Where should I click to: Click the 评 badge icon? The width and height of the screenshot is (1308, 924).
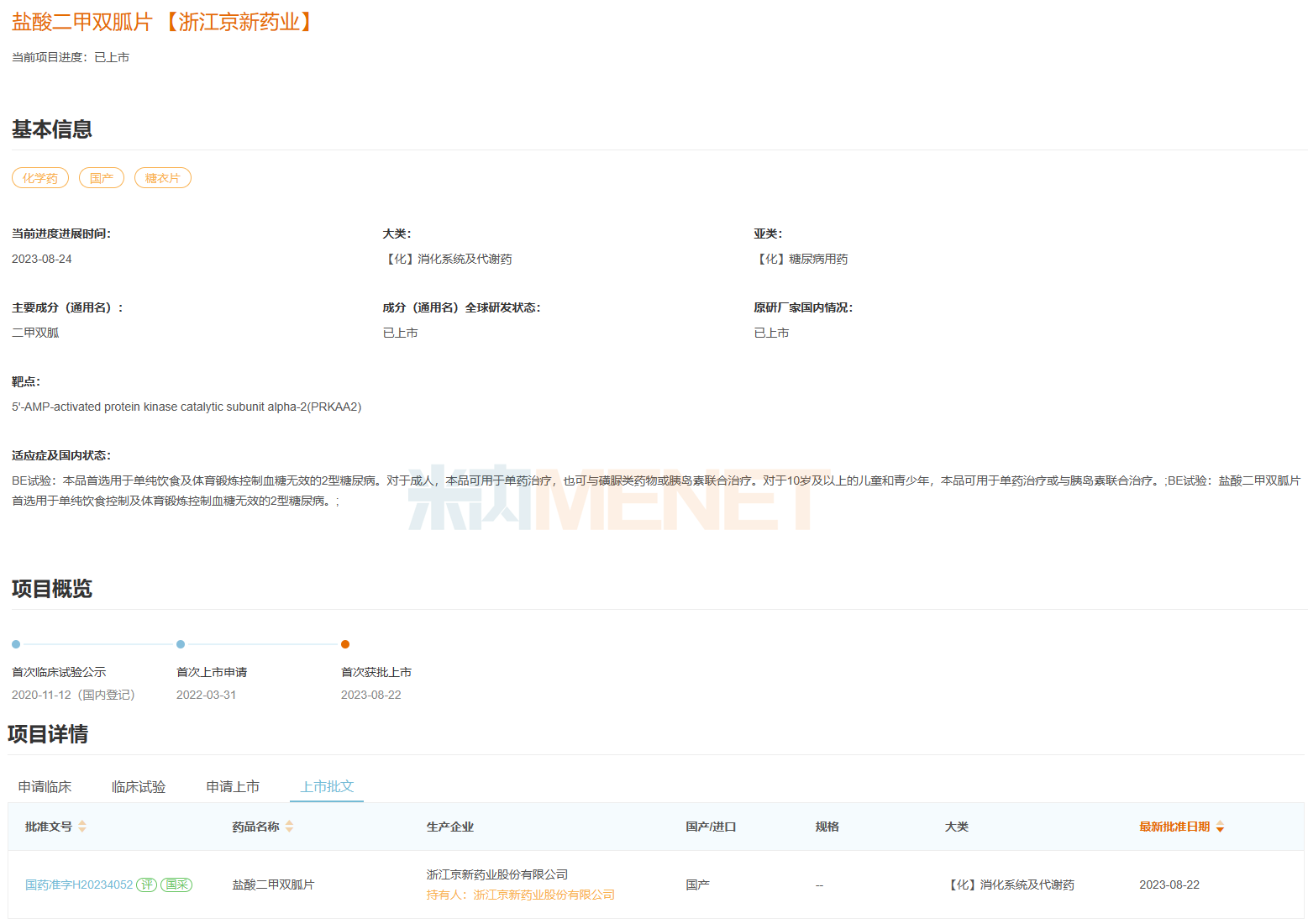coord(147,885)
